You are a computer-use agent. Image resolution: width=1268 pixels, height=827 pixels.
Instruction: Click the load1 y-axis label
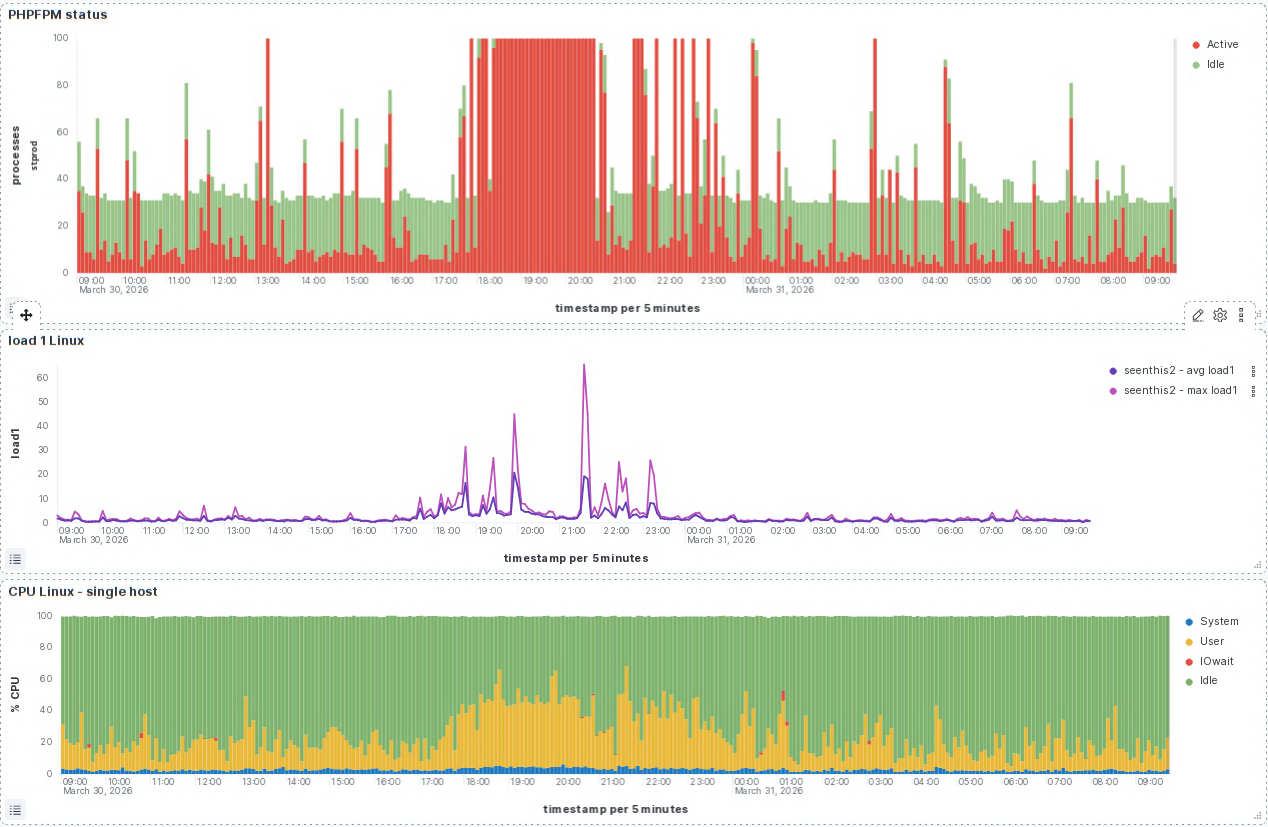[16, 442]
